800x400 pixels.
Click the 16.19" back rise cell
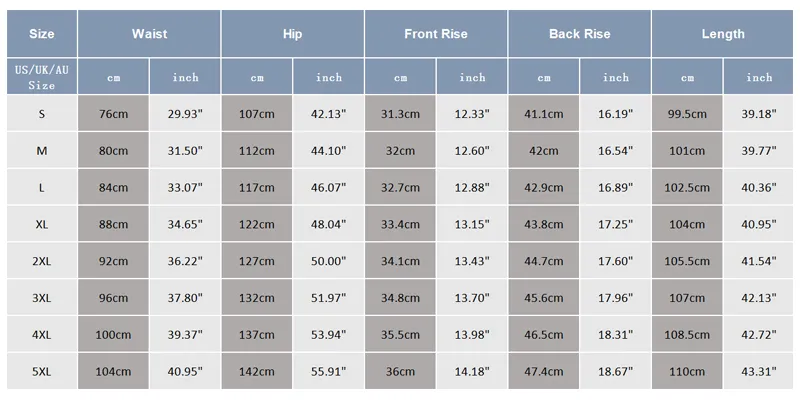pos(615,113)
